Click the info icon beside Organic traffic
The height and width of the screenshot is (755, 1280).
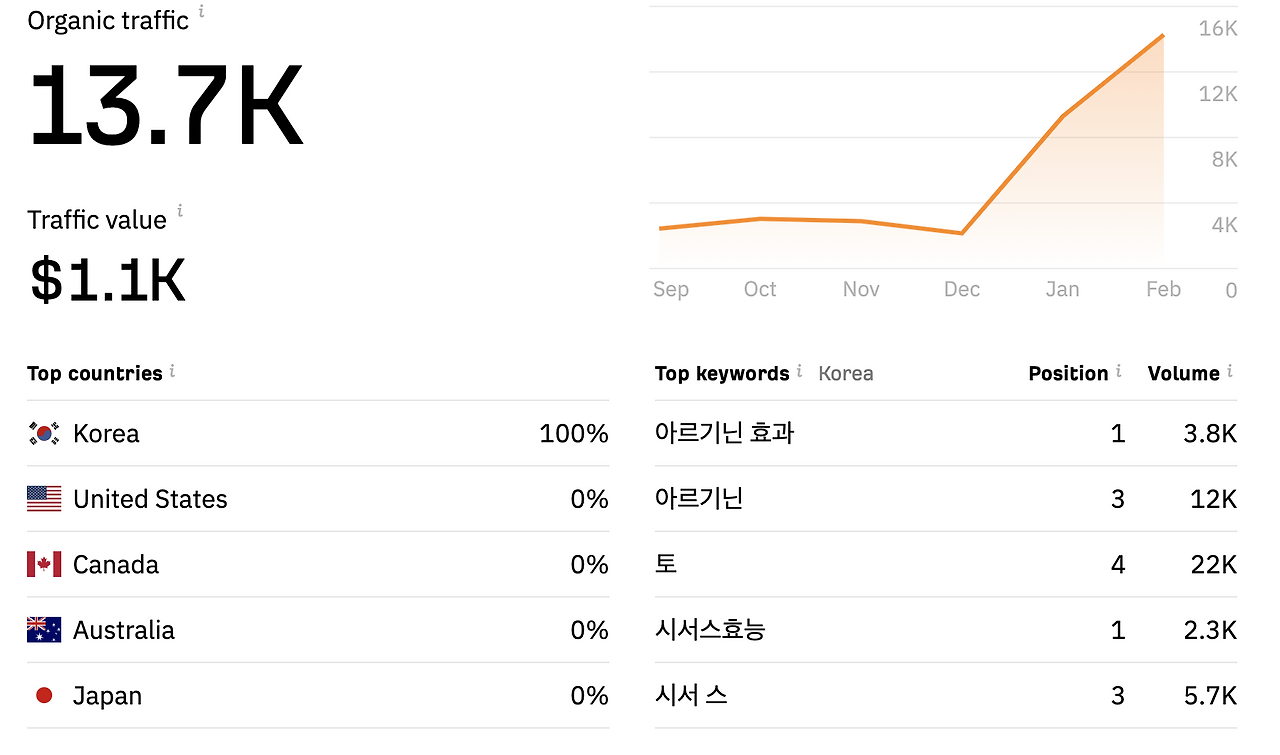tap(201, 11)
